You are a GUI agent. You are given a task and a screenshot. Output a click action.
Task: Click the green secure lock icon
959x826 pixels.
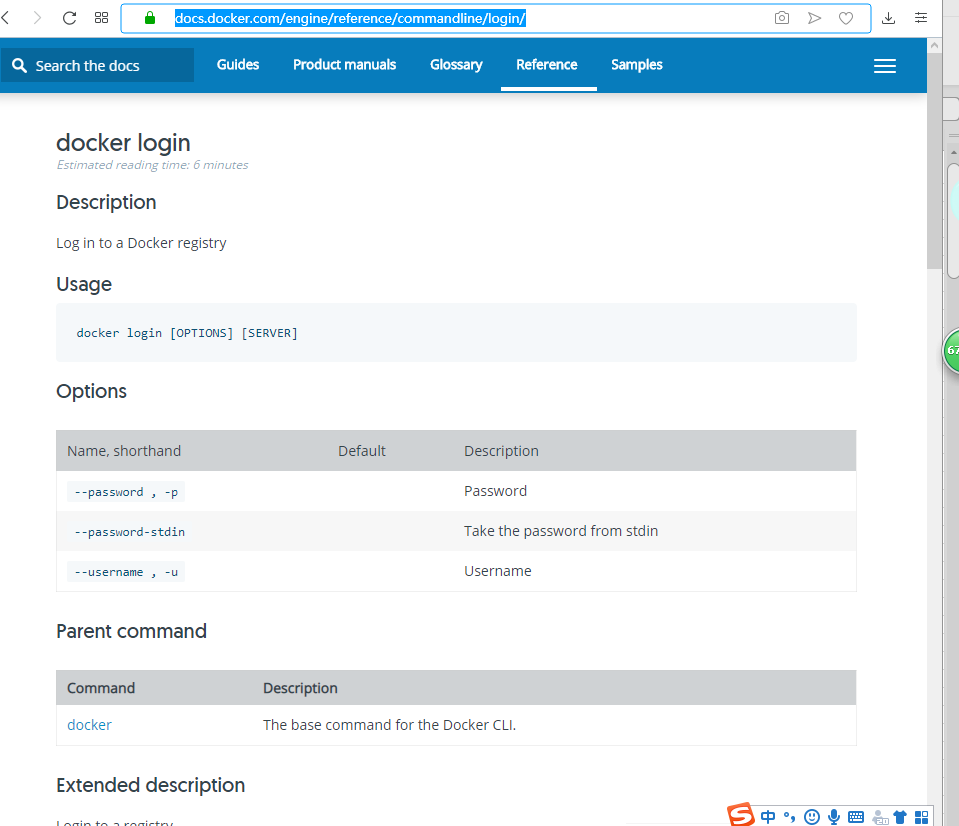[x=150, y=18]
